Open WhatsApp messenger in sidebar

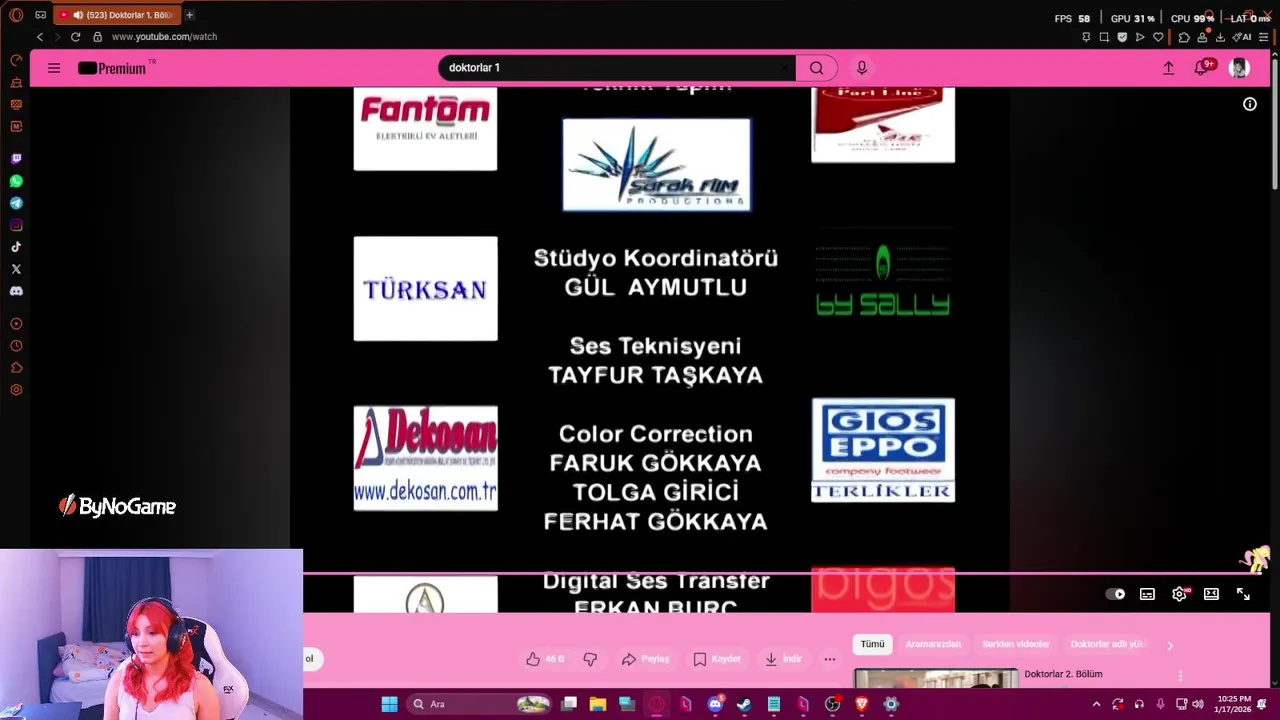pyautogui.click(x=16, y=181)
